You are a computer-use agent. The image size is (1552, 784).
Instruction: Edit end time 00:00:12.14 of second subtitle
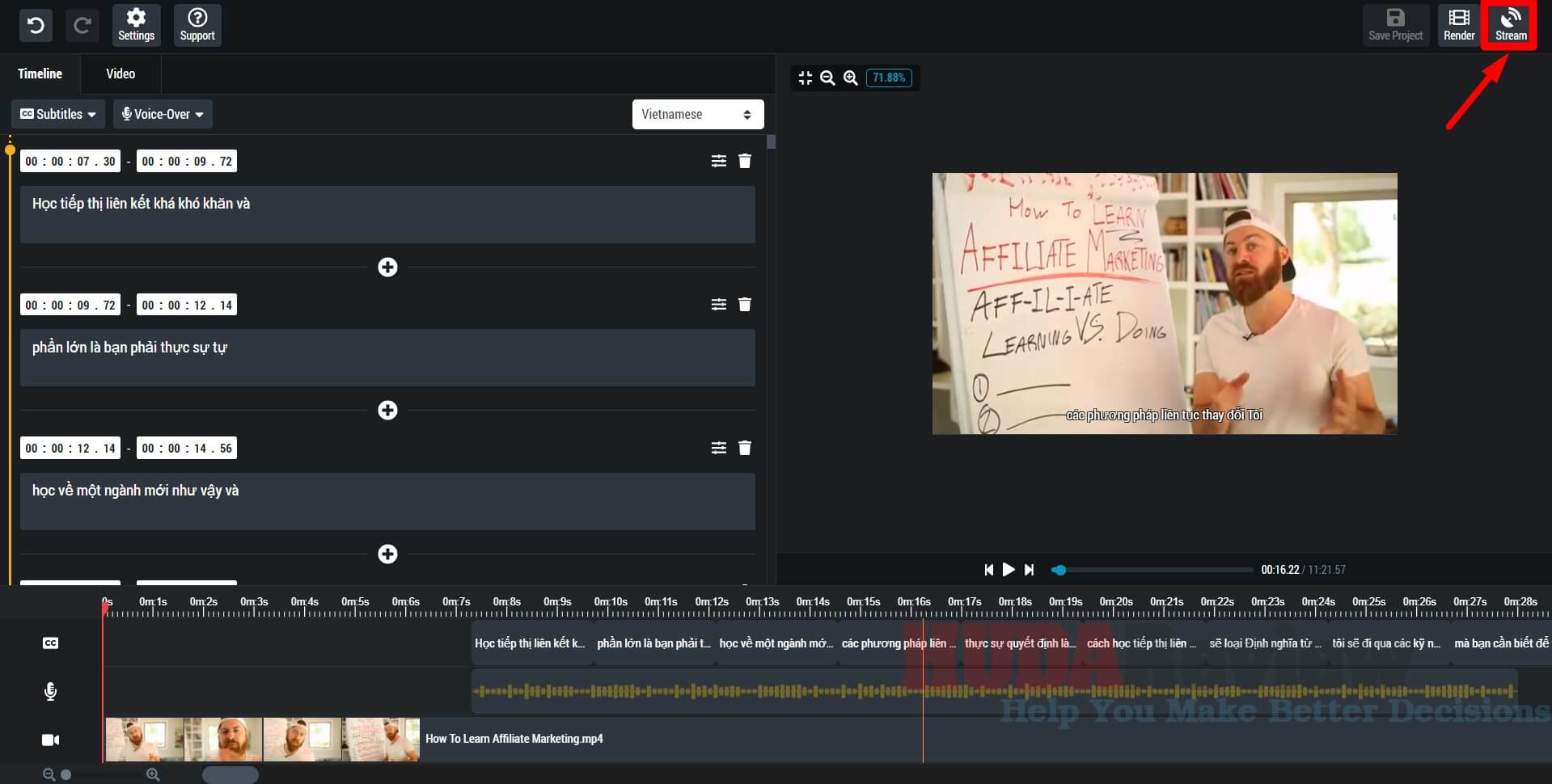point(187,305)
